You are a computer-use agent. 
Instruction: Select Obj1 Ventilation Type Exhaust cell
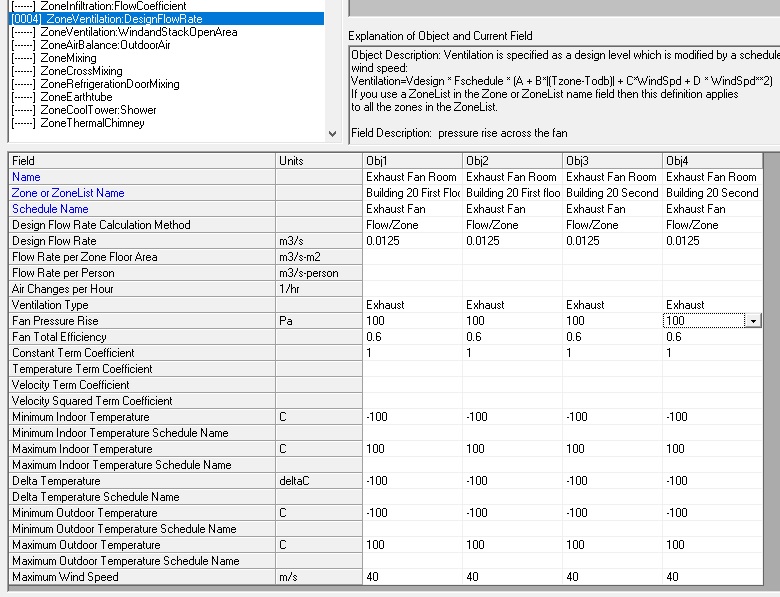412,304
